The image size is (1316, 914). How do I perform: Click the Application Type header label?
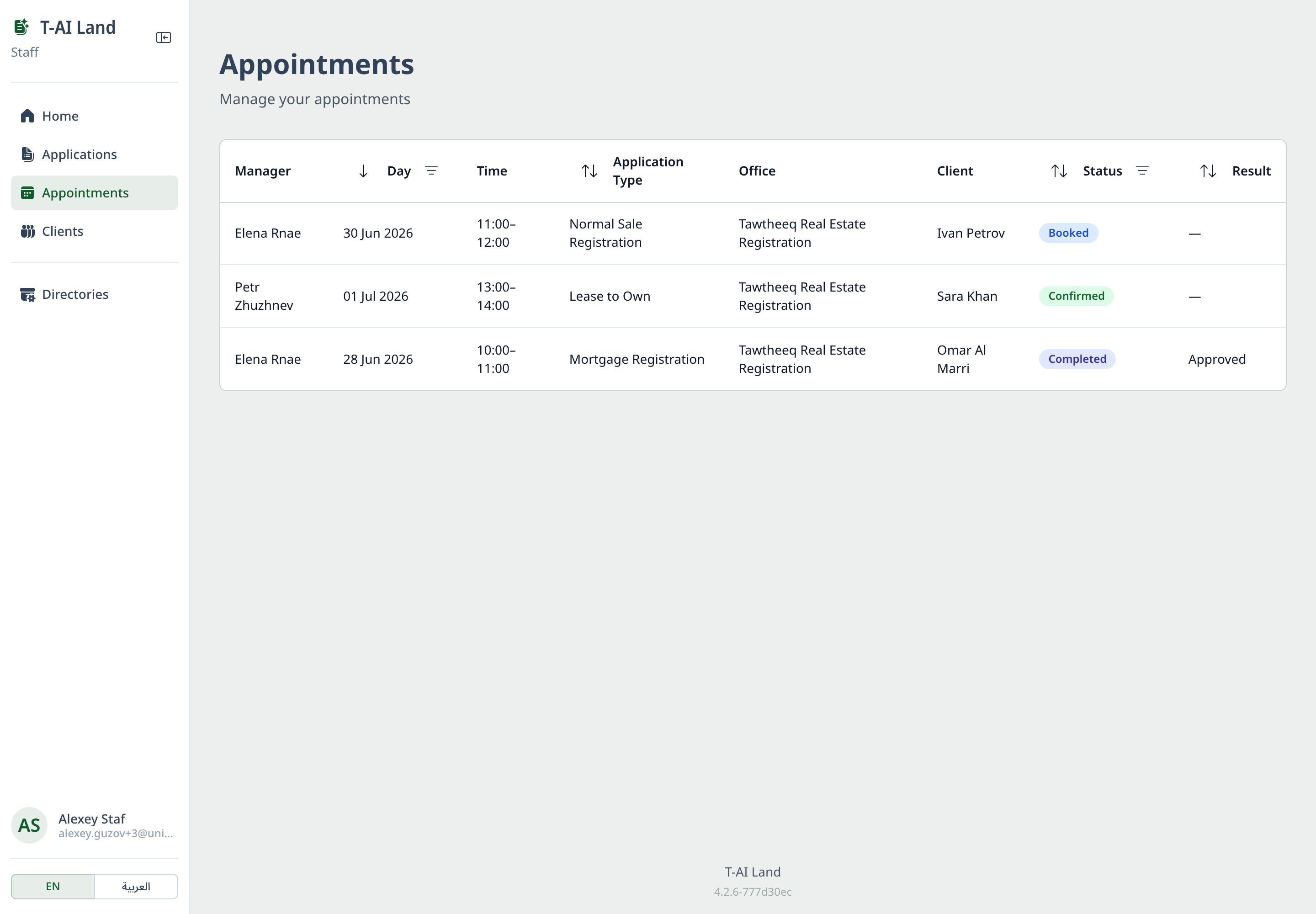click(x=648, y=171)
